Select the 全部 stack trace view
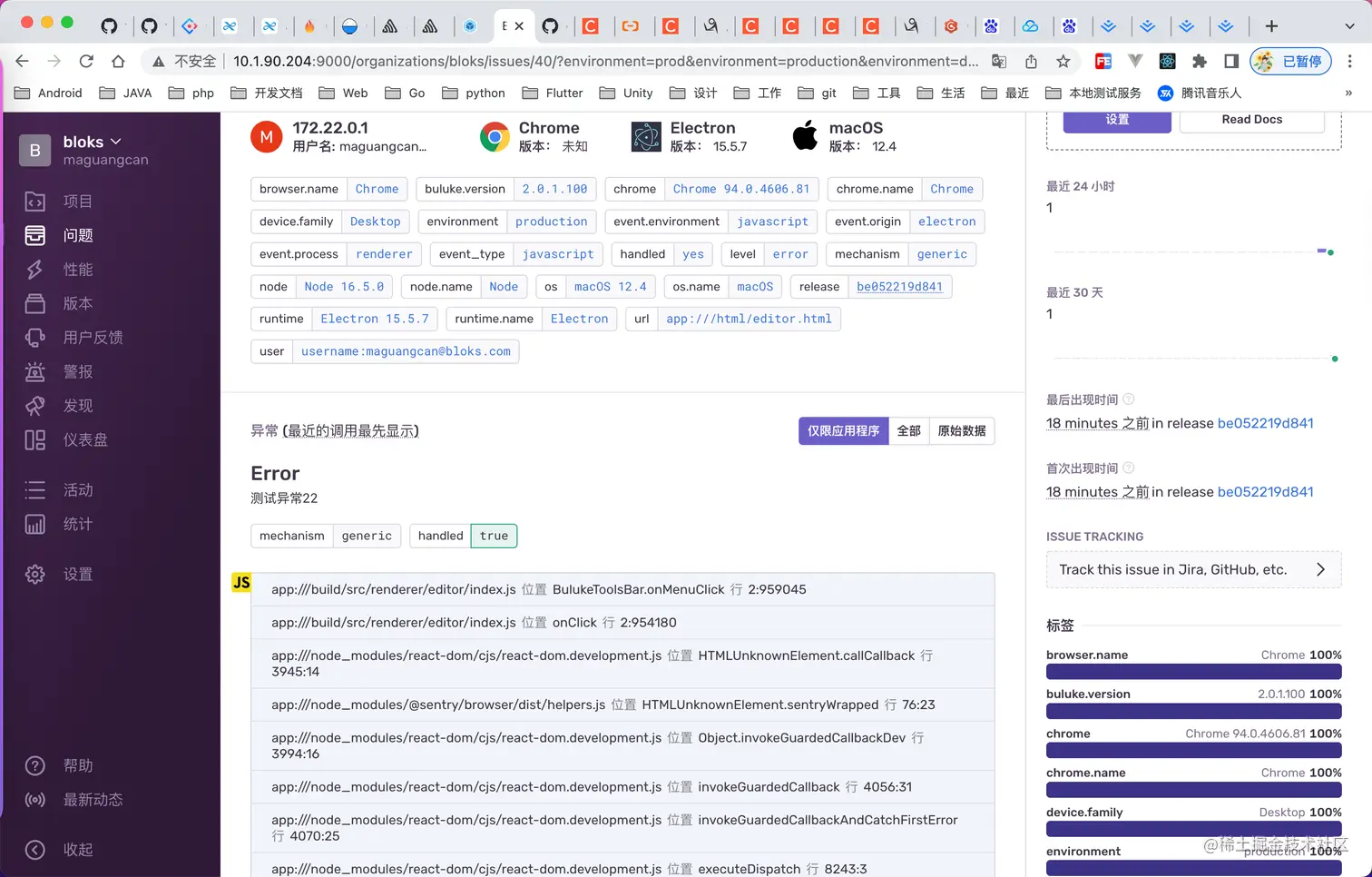Screen dimensions: 1372x877 coord(908,431)
